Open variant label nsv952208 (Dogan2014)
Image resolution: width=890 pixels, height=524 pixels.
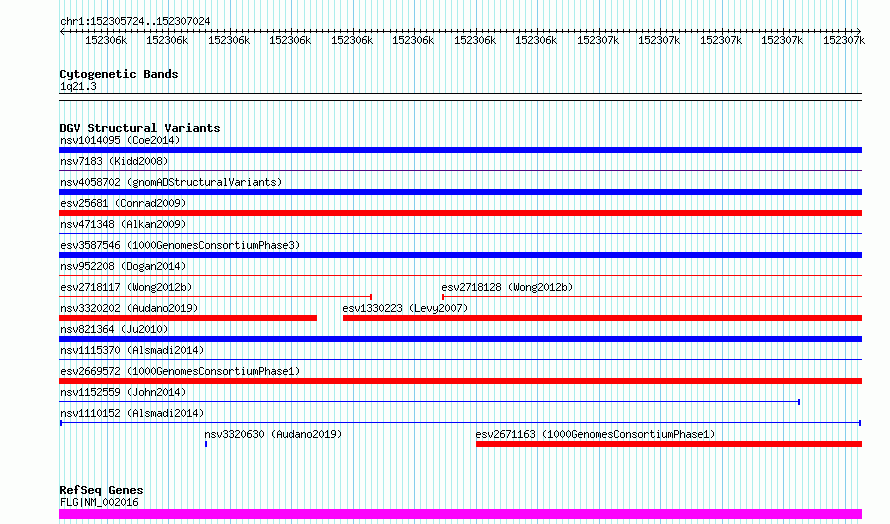click(x=123, y=266)
